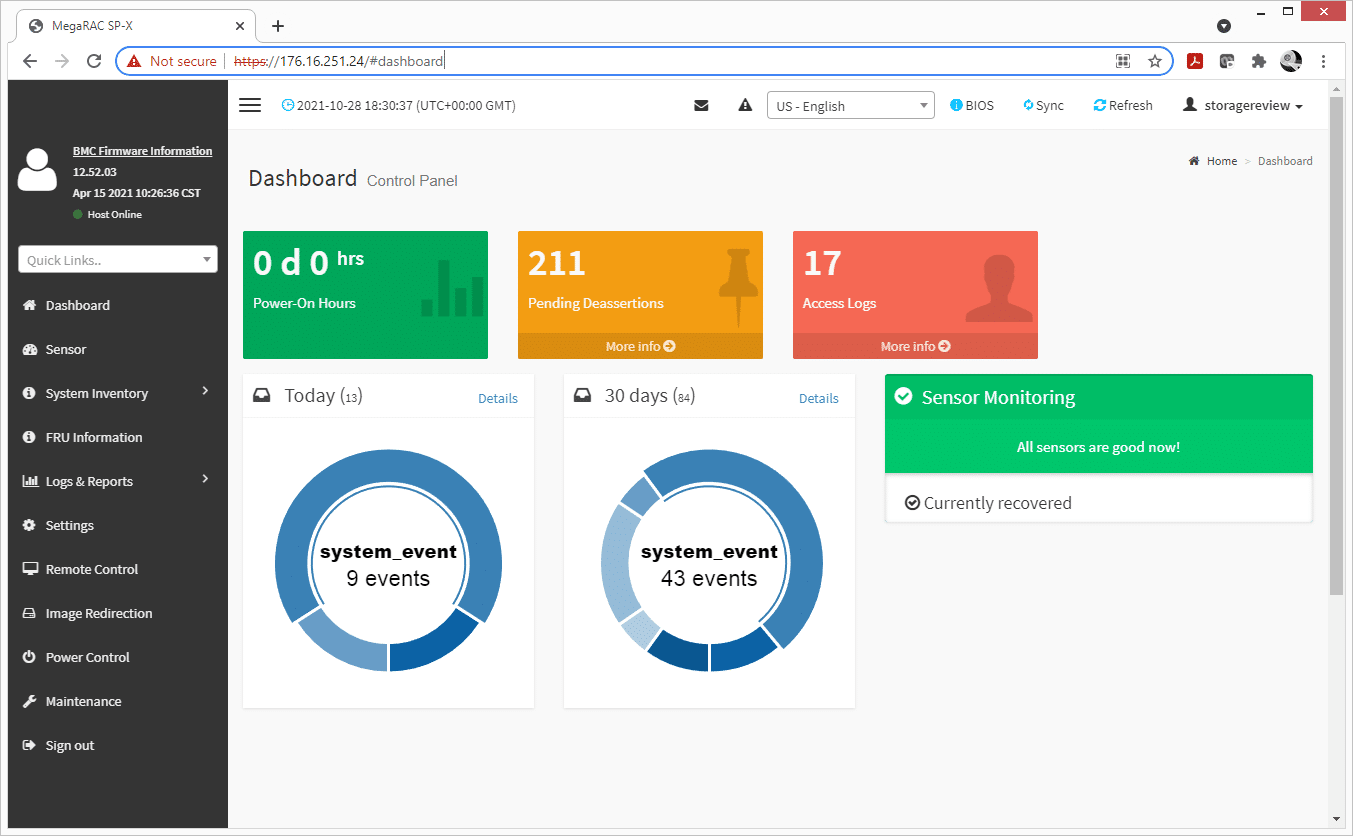
Task: Click More info under Pending Deassertions
Action: coord(640,346)
